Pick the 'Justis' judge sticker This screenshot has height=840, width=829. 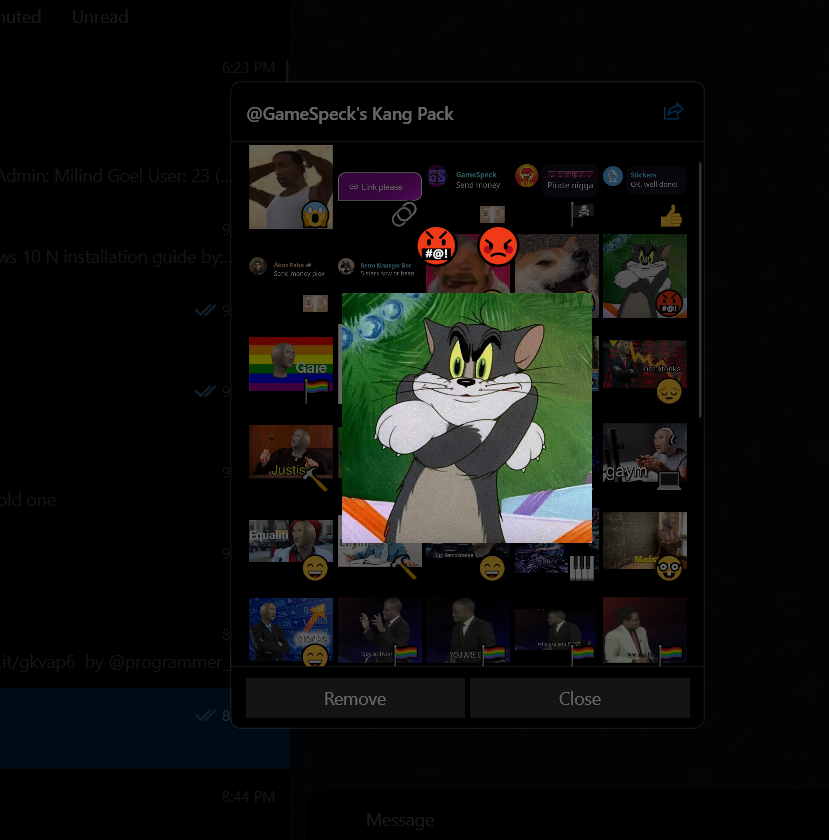pyautogui.click(x=291, y=452)
